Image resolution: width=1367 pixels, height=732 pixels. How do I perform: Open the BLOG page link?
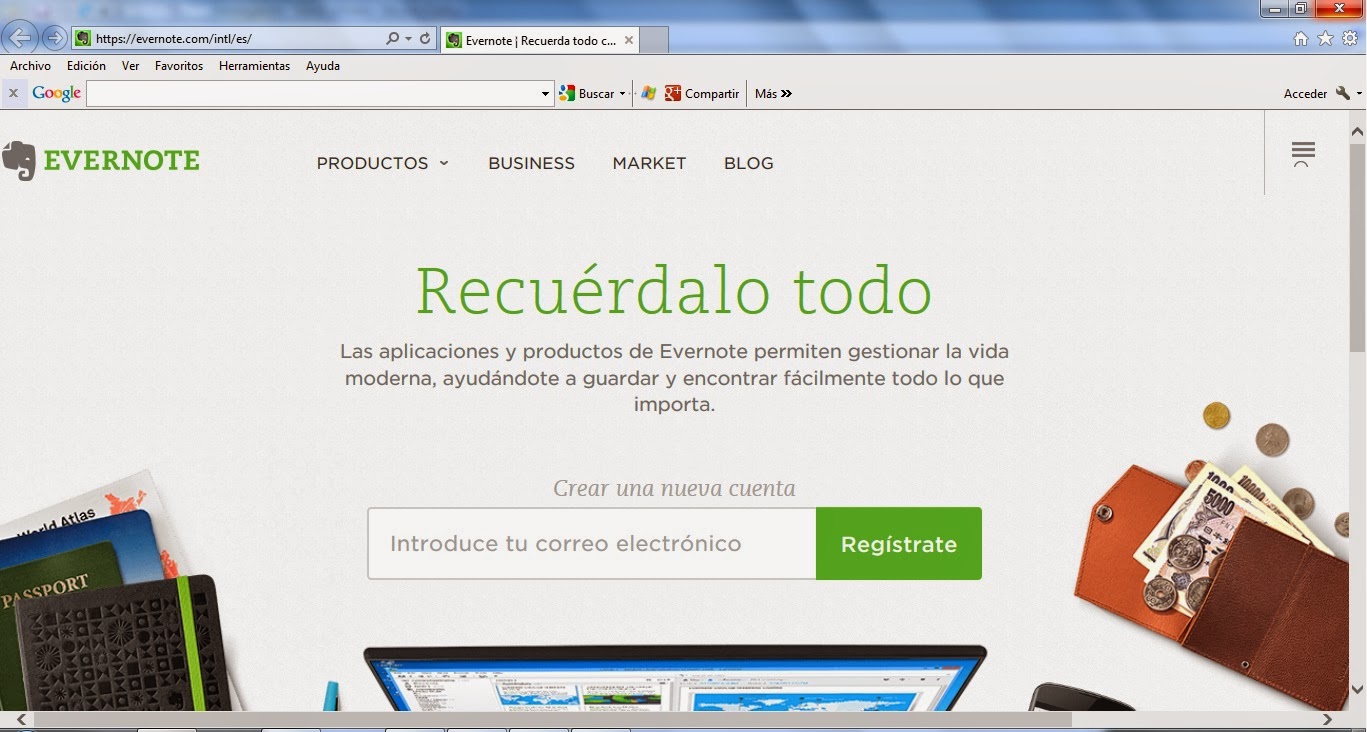pyautogui.click(x=749, y=163)
